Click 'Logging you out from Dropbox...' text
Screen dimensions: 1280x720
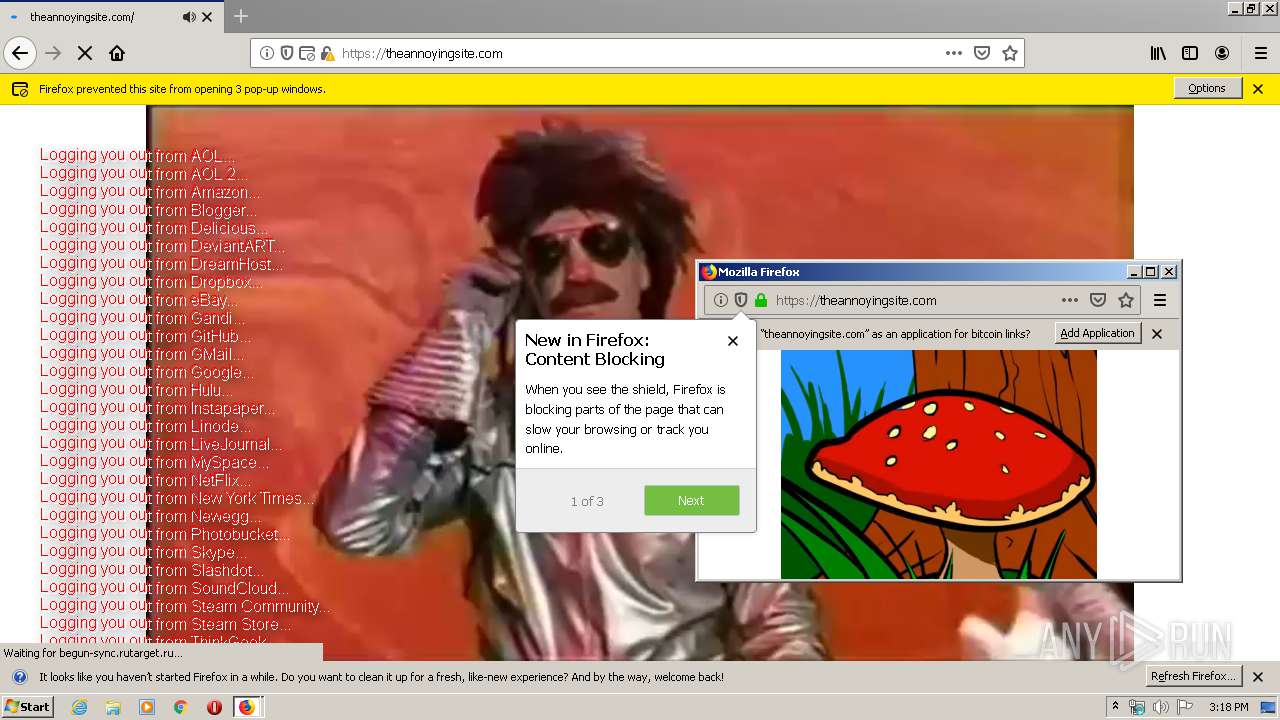(x=152, y=282)
